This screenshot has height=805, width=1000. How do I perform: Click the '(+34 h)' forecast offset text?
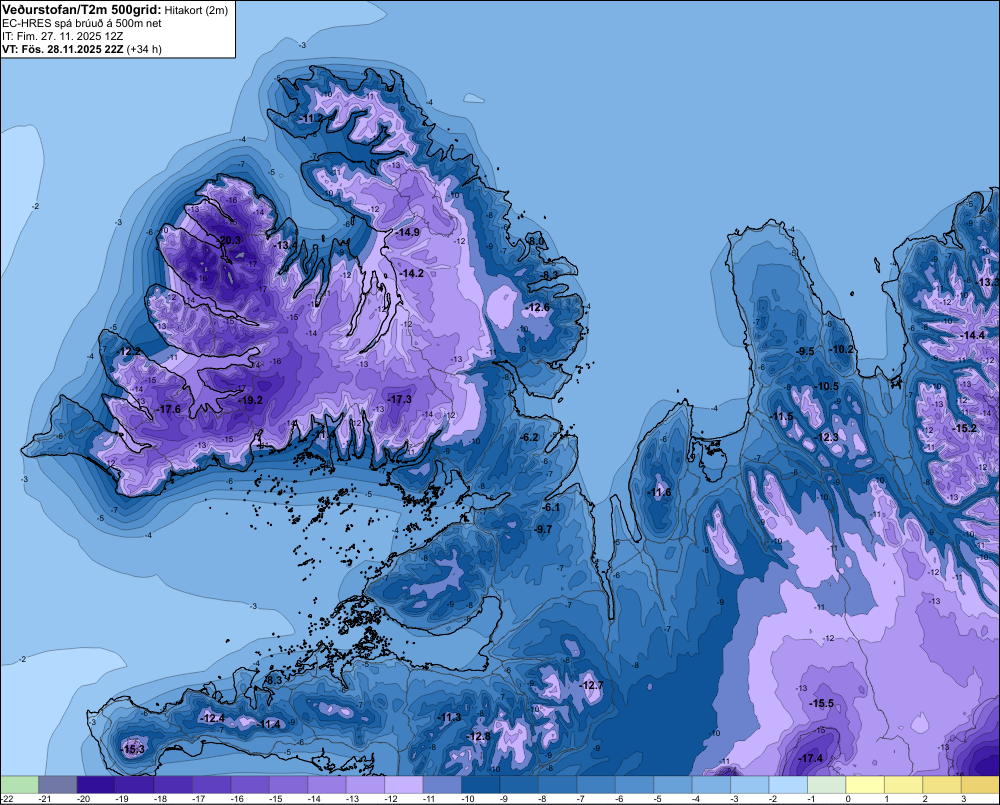click(x=143, y=49)
